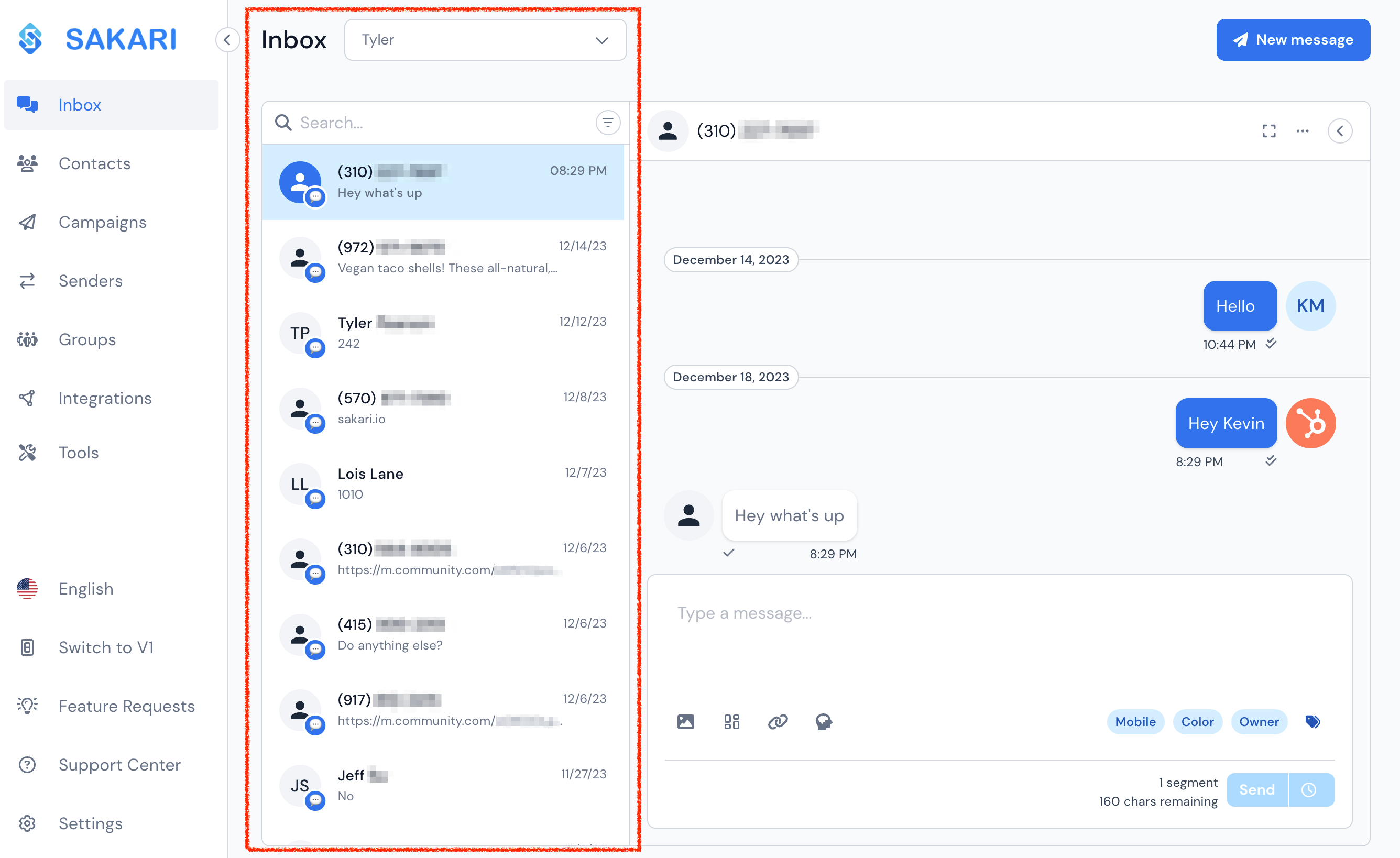The width and height of the screenshot is (1400, 858).
Task: Open the Tools section
Action: [x=79, y=452]
